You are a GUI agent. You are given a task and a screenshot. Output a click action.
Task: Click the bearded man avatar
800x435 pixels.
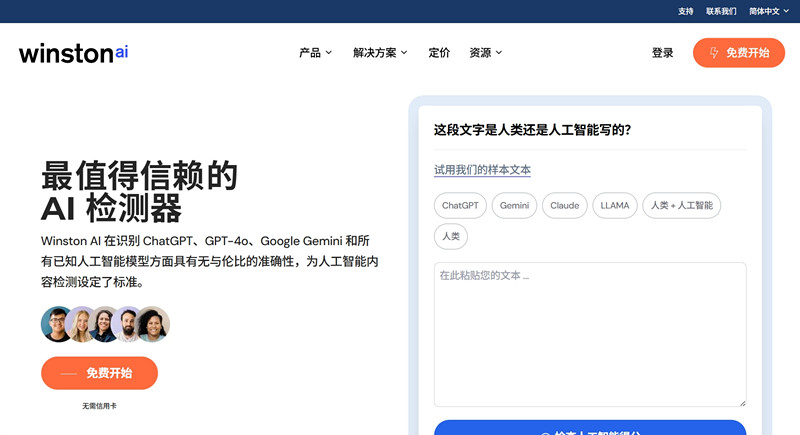pos(128,324)
